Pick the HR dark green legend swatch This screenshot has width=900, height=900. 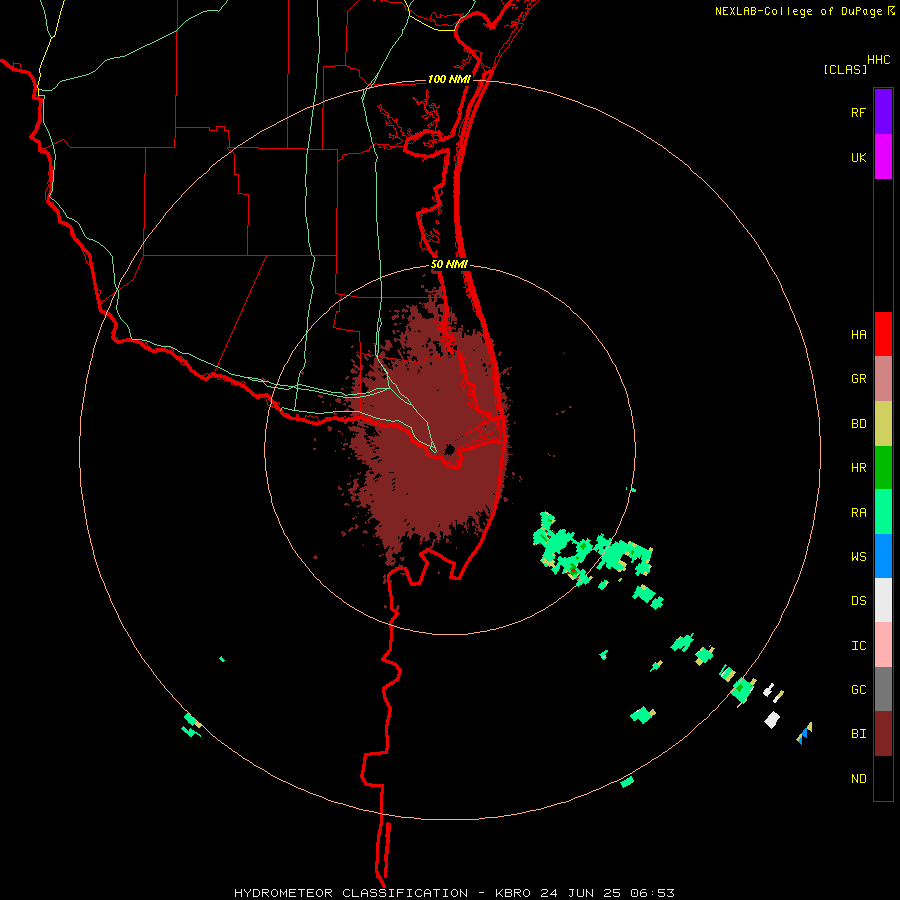point(883,468)
